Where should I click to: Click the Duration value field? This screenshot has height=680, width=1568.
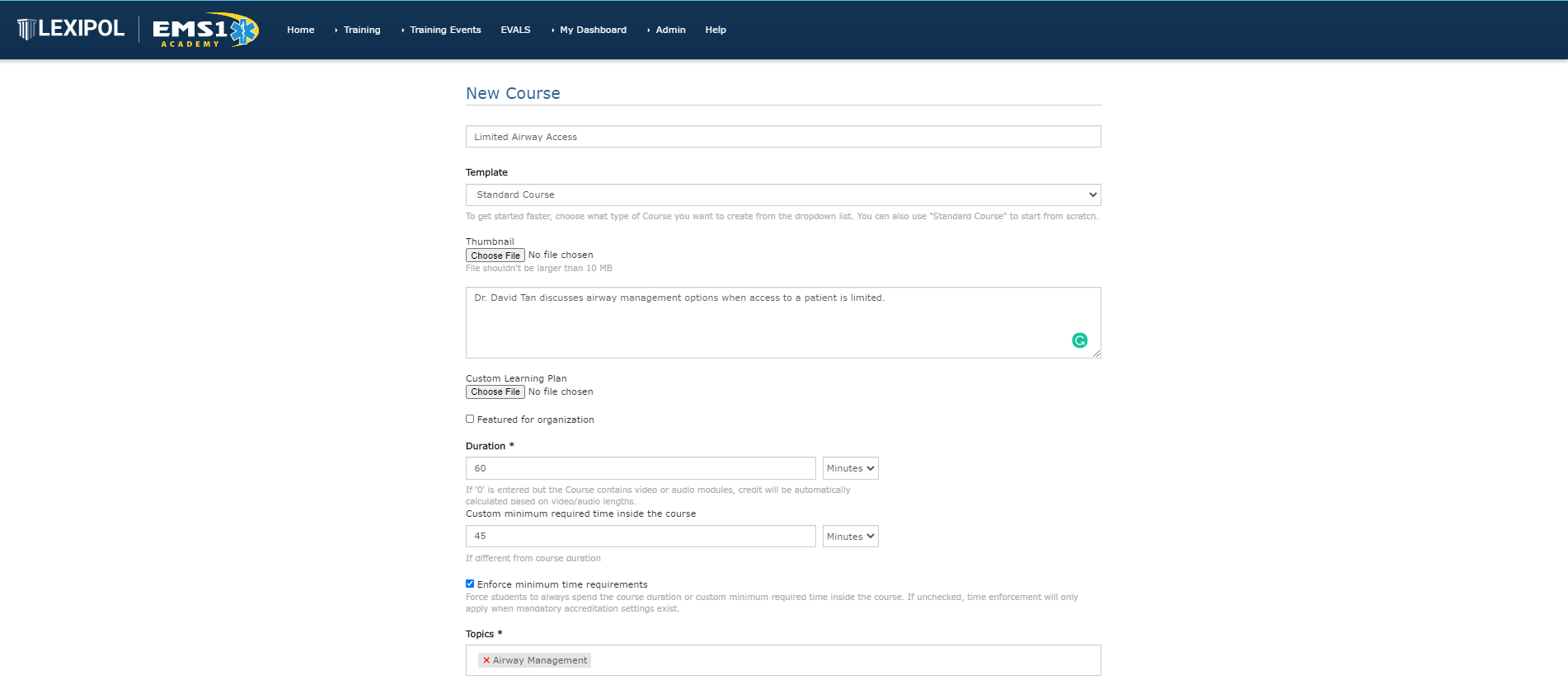(x=641, y=468)
